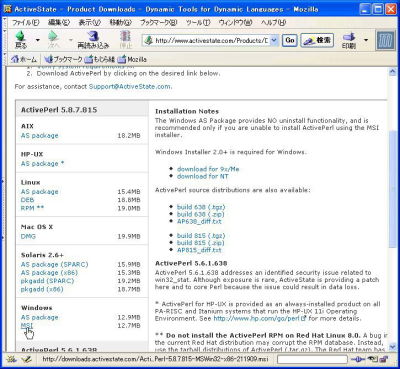Click the Go button
Screen dimensions: 400x369
290,40
